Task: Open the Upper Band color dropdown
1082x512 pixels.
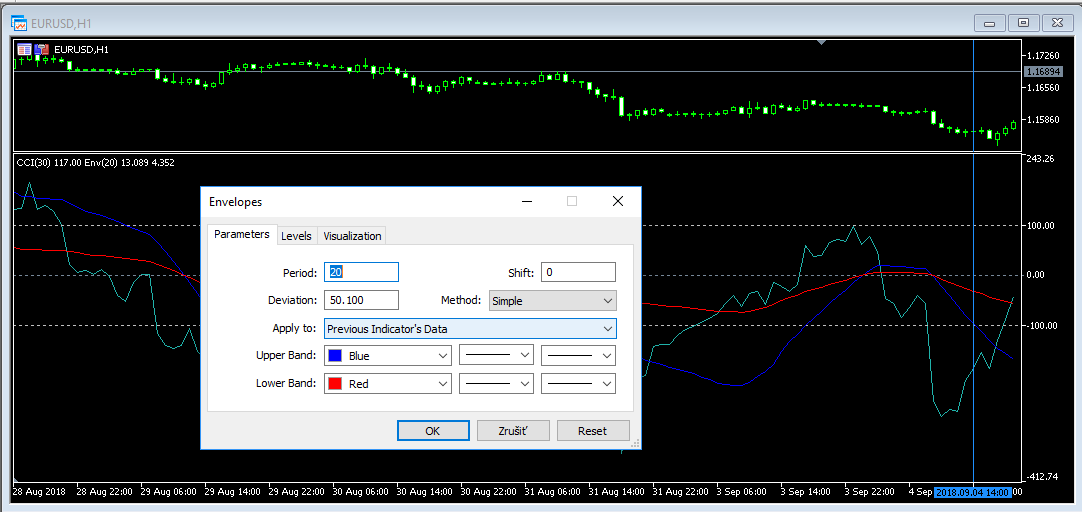Action: [x=388, y=355]
